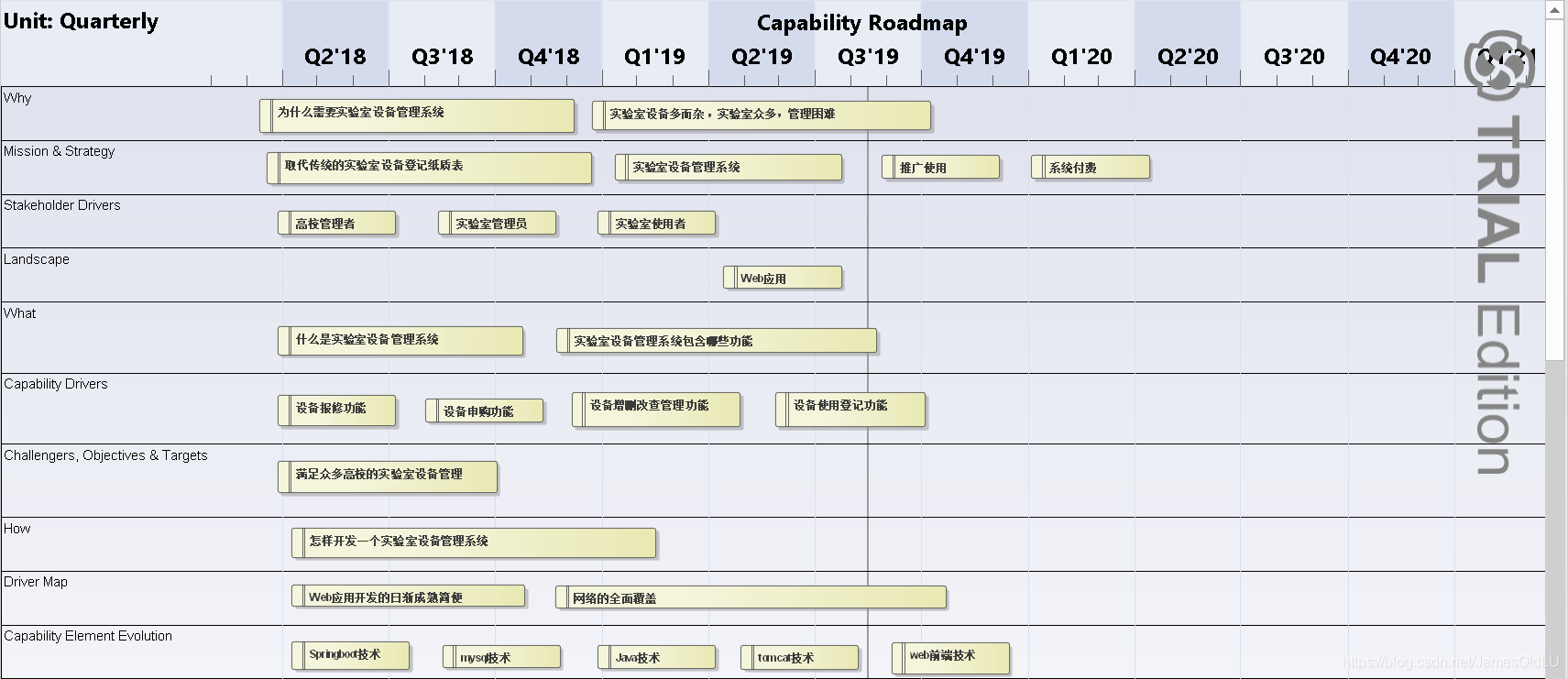1568x679 pixels.
Task: Select the 设备申购功能 driver
Action: click(x=485, y=411)
